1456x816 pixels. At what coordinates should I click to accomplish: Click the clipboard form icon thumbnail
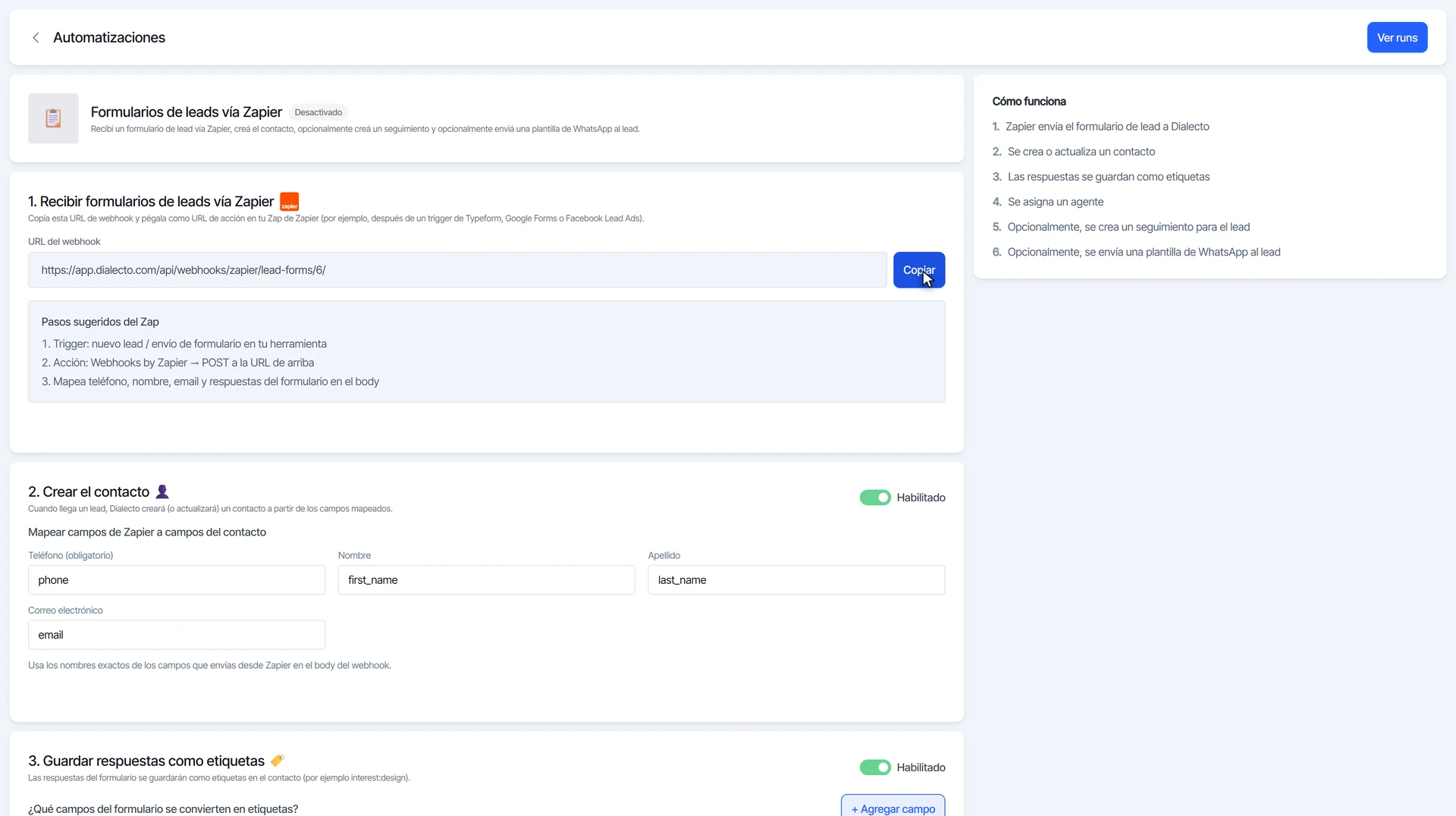[53, 118]
